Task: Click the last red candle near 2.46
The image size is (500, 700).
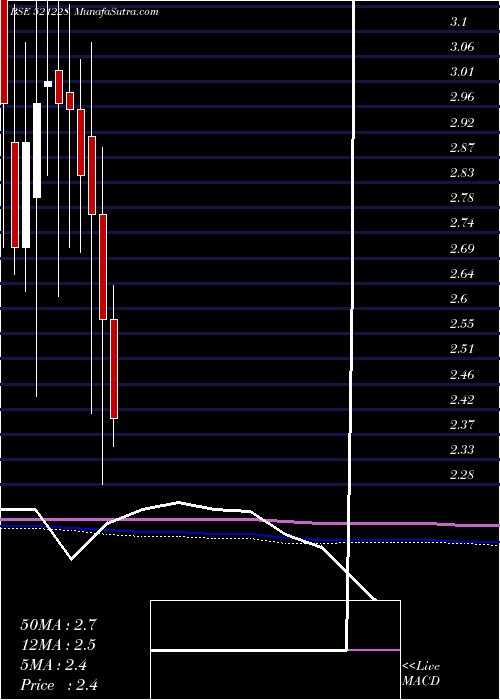Action: 114,369
